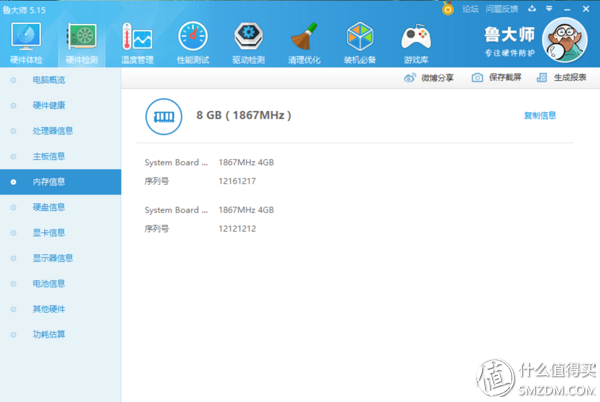Click the gold medal icon in title bar

pos(448,8)
